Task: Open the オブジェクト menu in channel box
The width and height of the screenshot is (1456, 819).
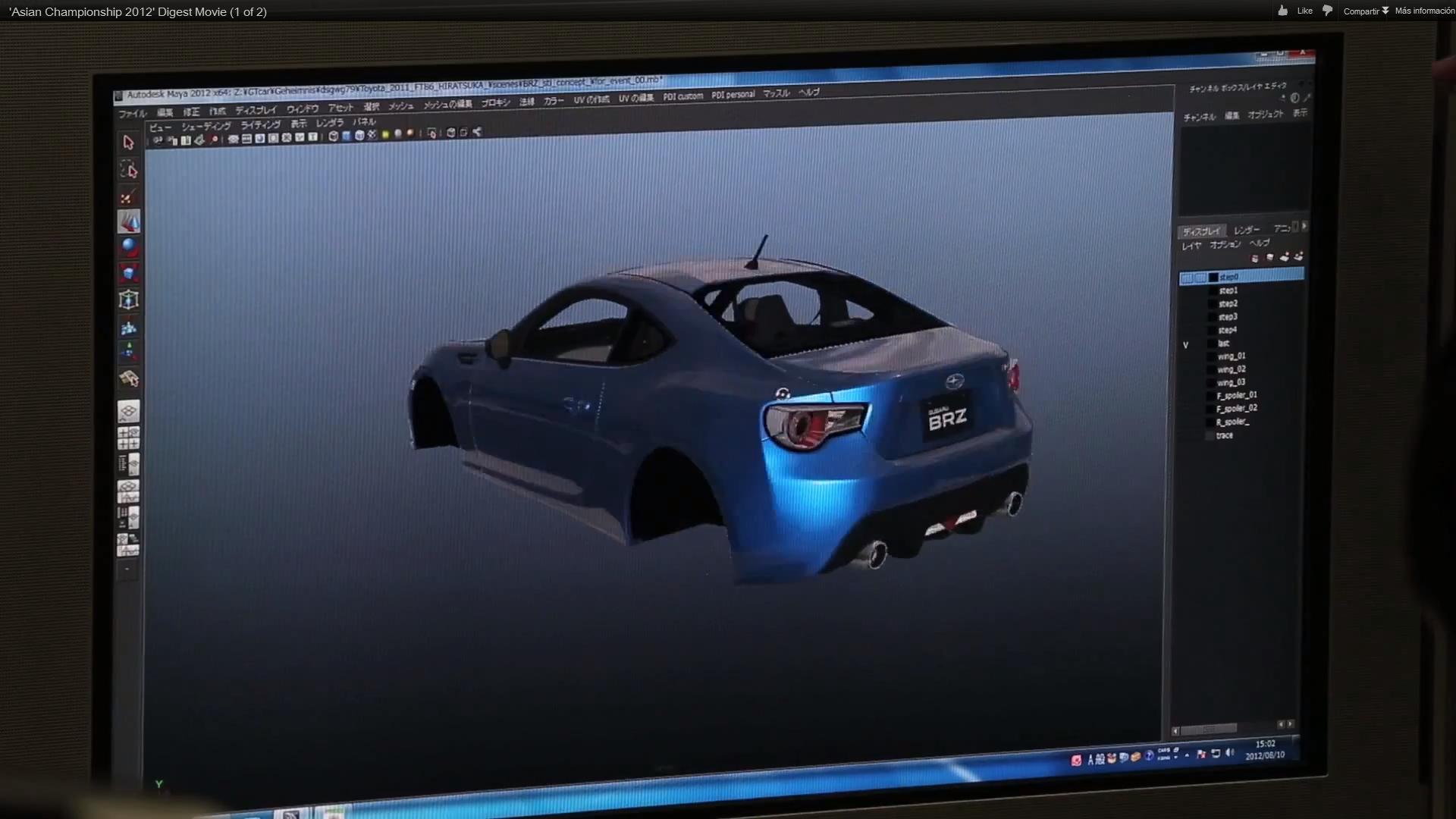Action: [x=1266, y=115]
